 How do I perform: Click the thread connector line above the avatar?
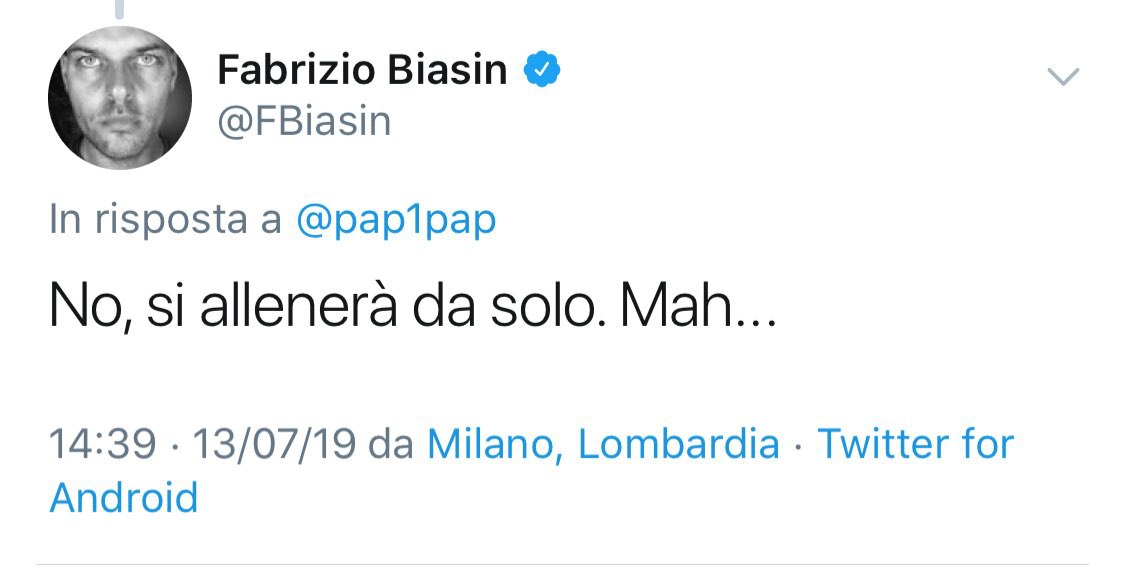(x=119, y=10)
